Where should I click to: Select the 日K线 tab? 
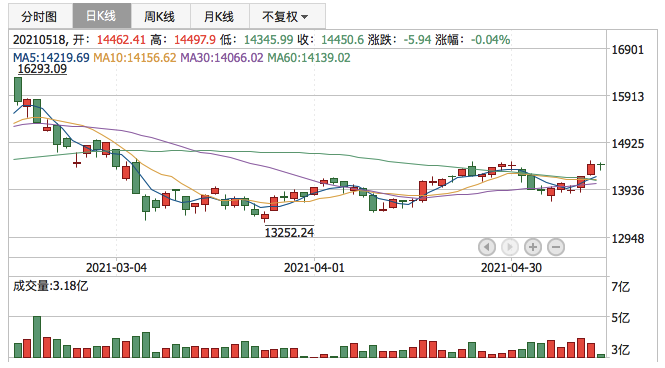click(x=102, y=17)
